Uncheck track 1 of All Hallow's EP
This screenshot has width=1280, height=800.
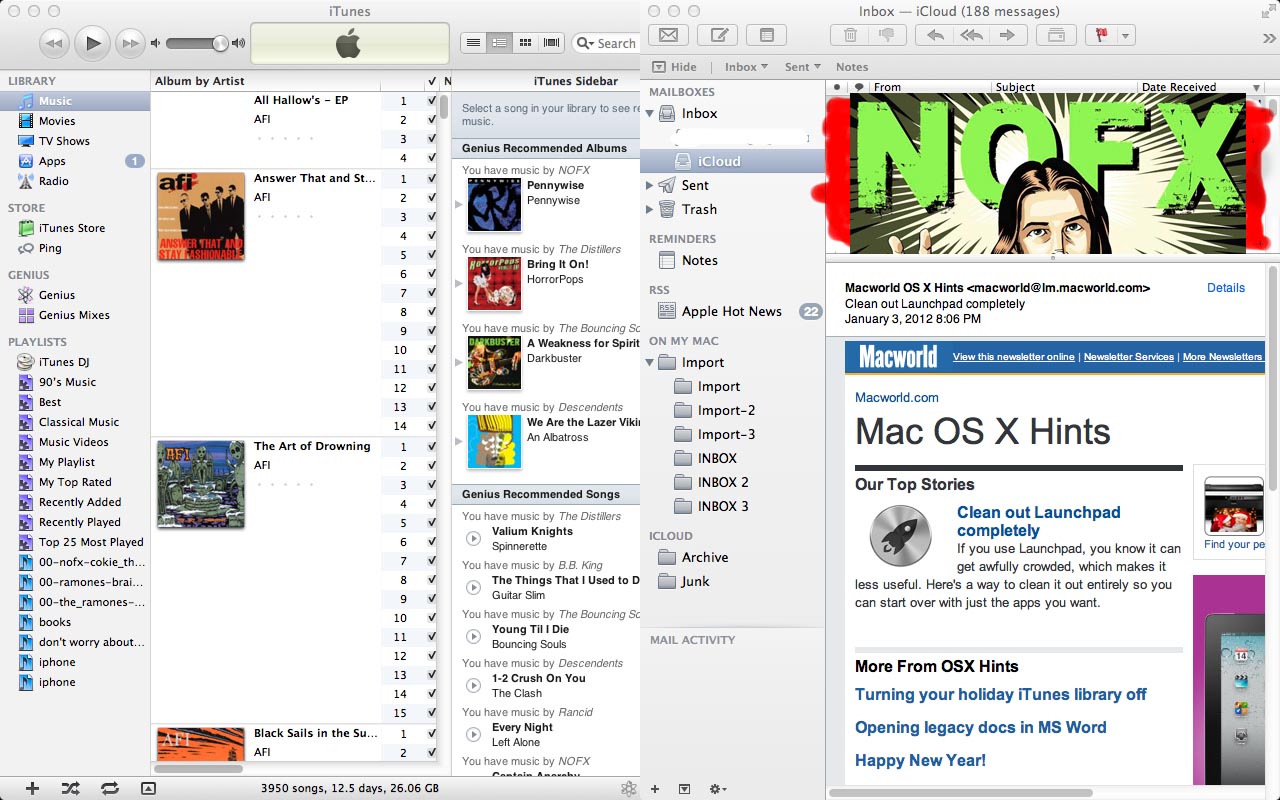tap(432, 101)
